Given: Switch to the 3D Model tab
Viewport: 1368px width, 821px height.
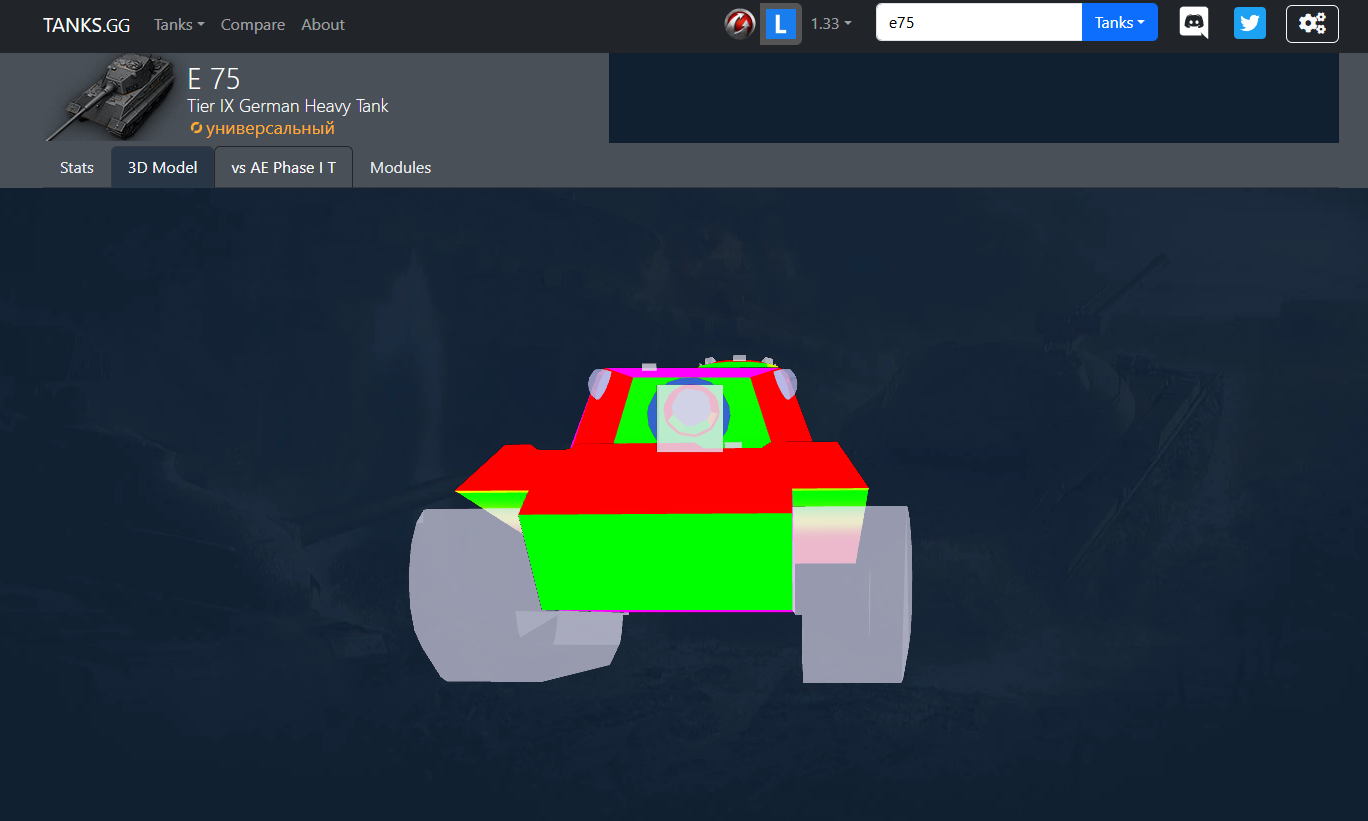Looking at the screenshot, I should pyautogui.click(x=162, y=168).
